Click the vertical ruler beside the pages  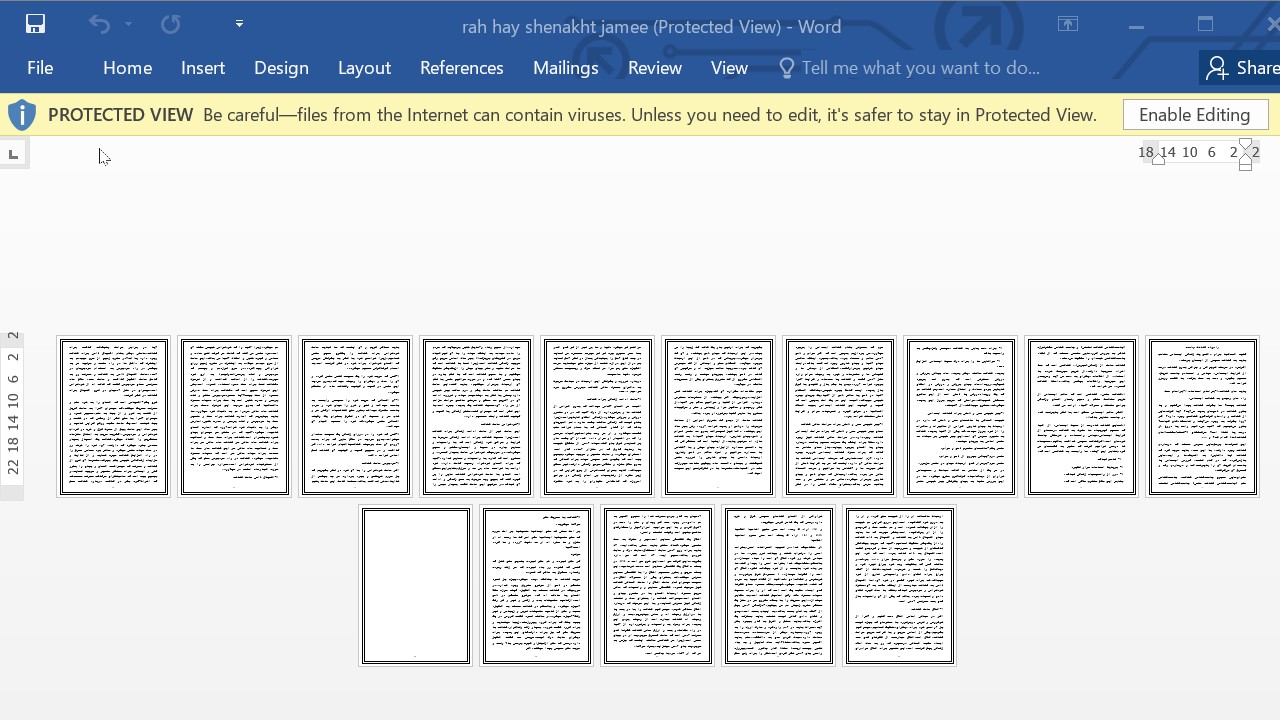point(12,414)
